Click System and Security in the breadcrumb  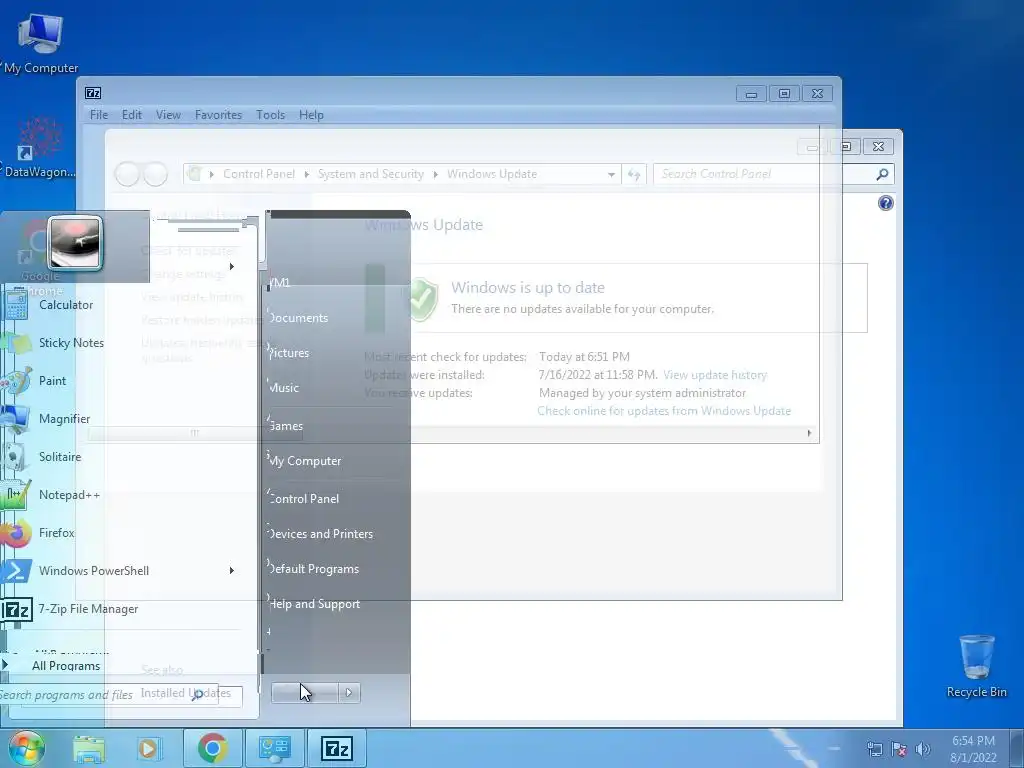[x=370, y=174]
